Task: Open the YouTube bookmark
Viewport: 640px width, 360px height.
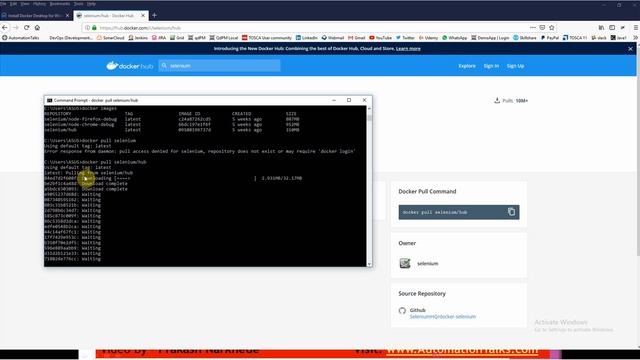Action: pos(380,38)
